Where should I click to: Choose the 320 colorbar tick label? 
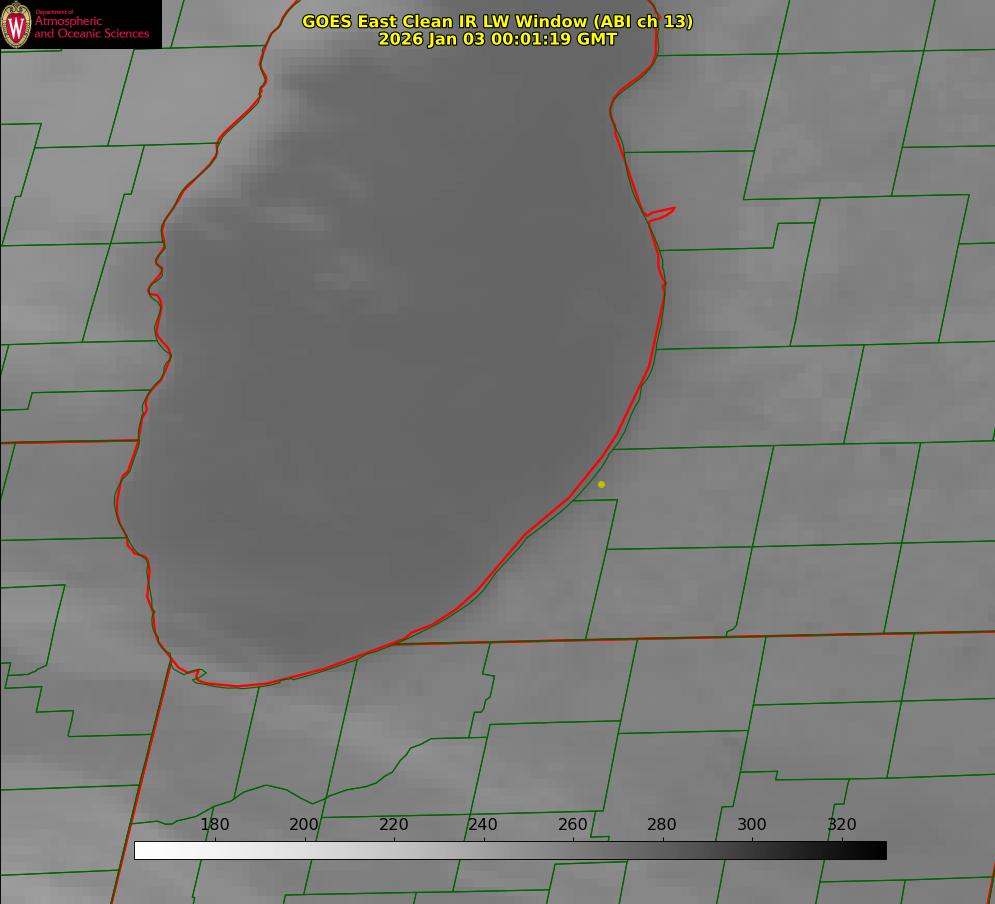tap(842, 825)
